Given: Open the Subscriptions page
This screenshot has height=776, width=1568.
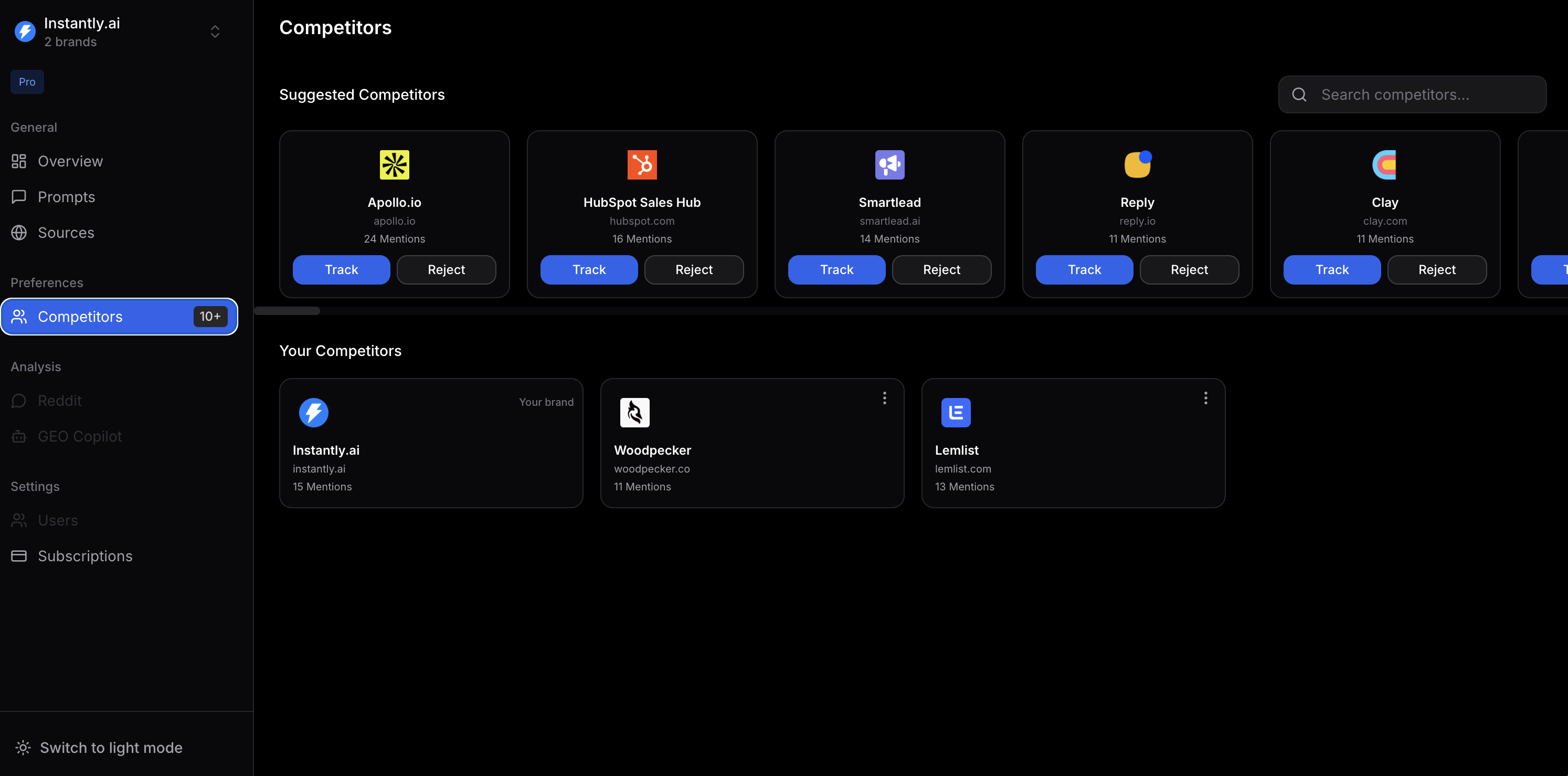Looking at the screenshot, I should point(119,556).
